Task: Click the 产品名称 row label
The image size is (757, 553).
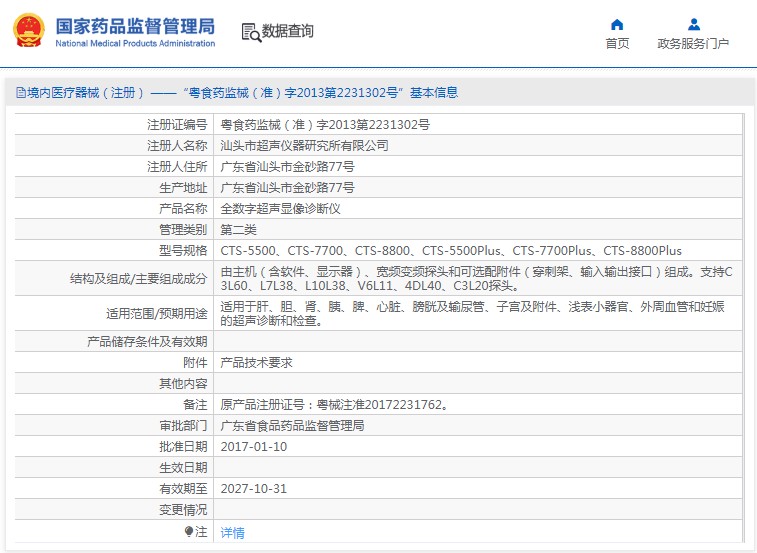Action: tap(183, 209)
